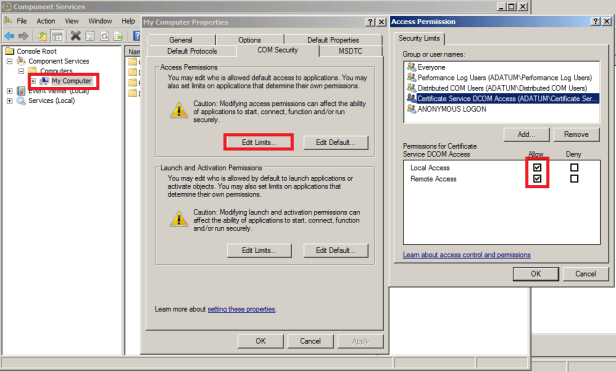Click the Event Viewer (Local) book icon
The height and width of the screenshot is (372, 616).
[x=21, y=91]
